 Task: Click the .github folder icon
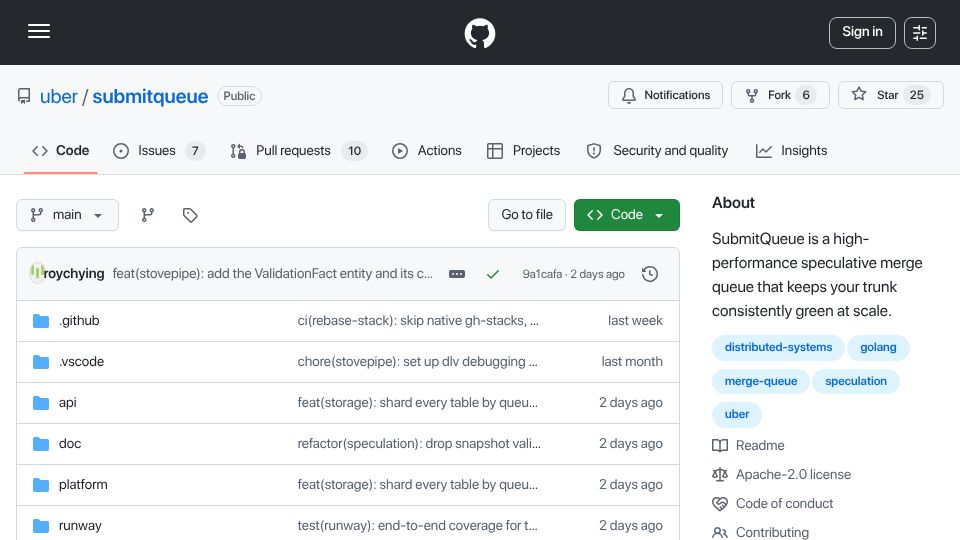[x=41, y=321]
